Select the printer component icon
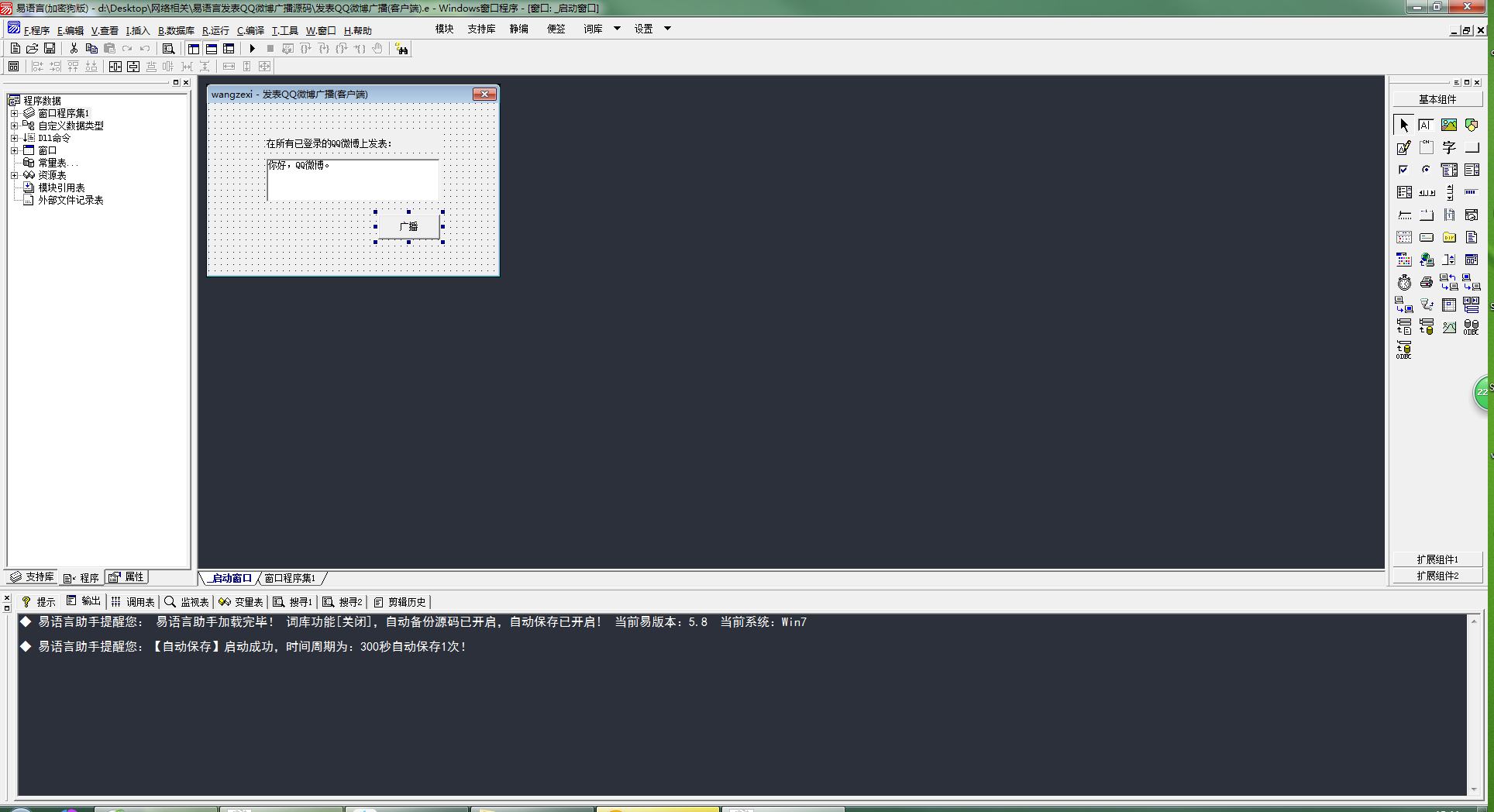 pyautogui.click(x=1426, y=283)
